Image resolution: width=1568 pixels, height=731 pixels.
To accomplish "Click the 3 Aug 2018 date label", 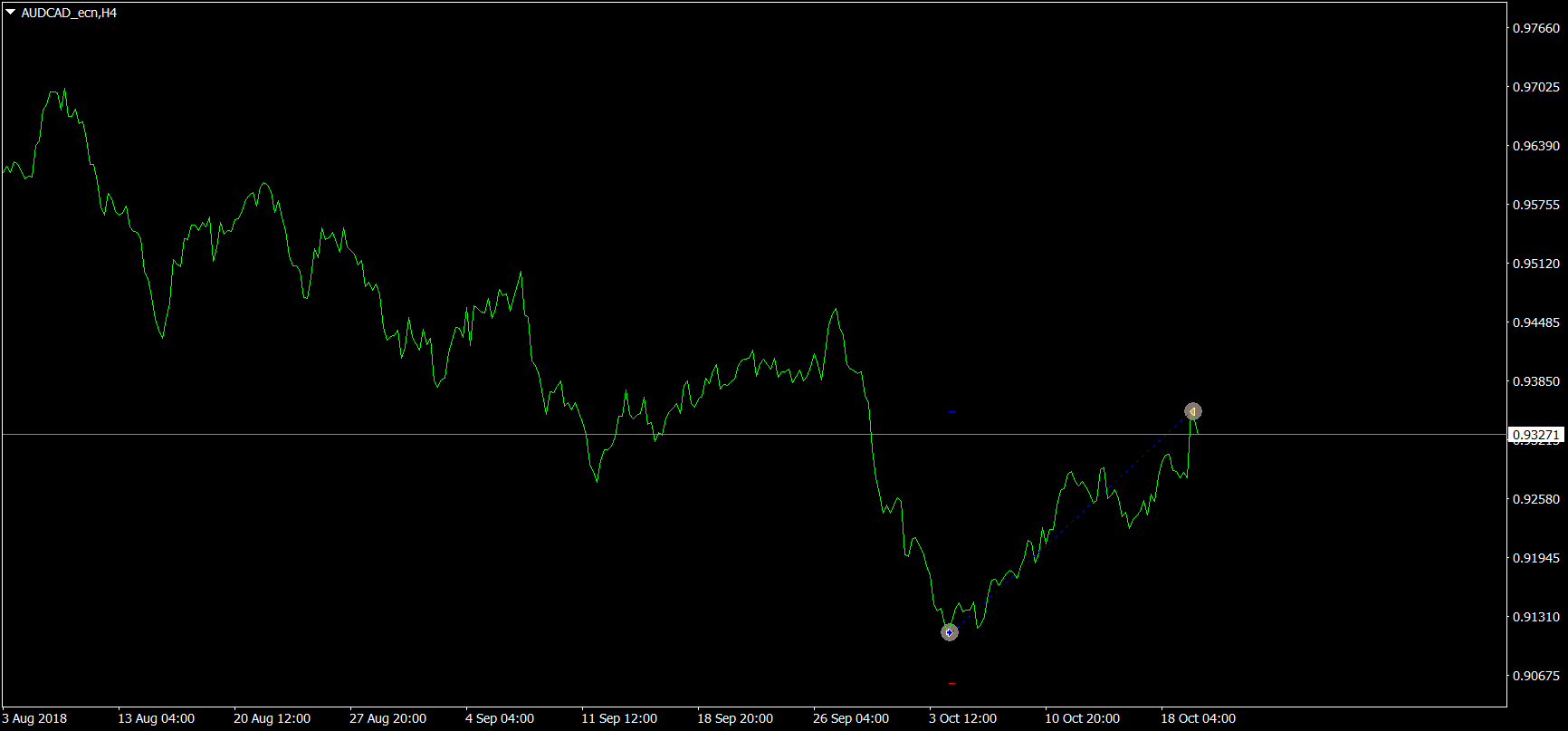I will (34, 718).
